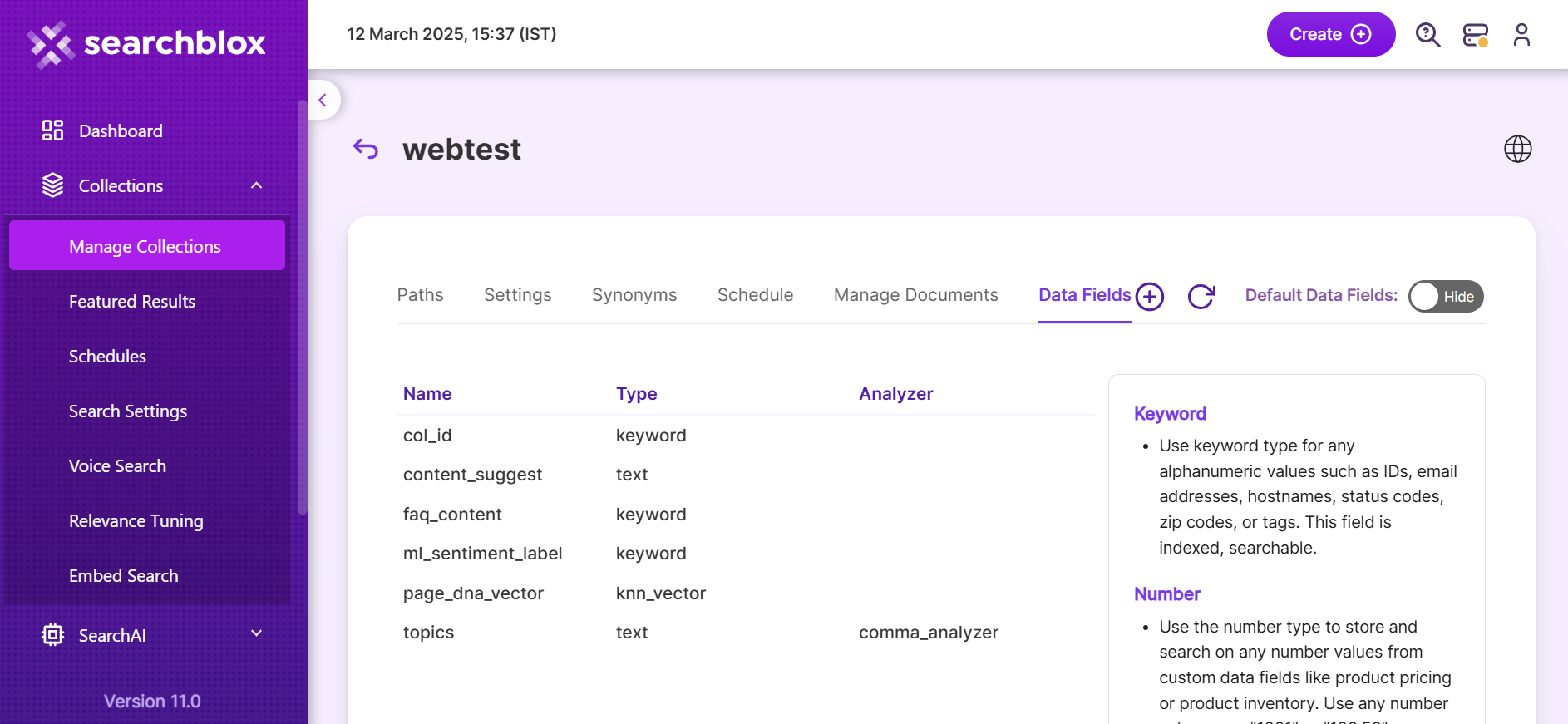Image resolution: width=1568 pixels, height=724 pixels.
Task: Add a new data field with plus icon
Action: pyautogui.click(x=1150, y=297)
